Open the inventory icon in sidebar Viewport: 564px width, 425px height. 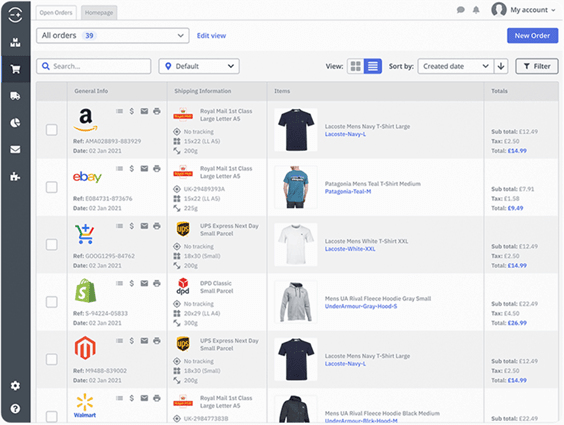coord(15,42)
